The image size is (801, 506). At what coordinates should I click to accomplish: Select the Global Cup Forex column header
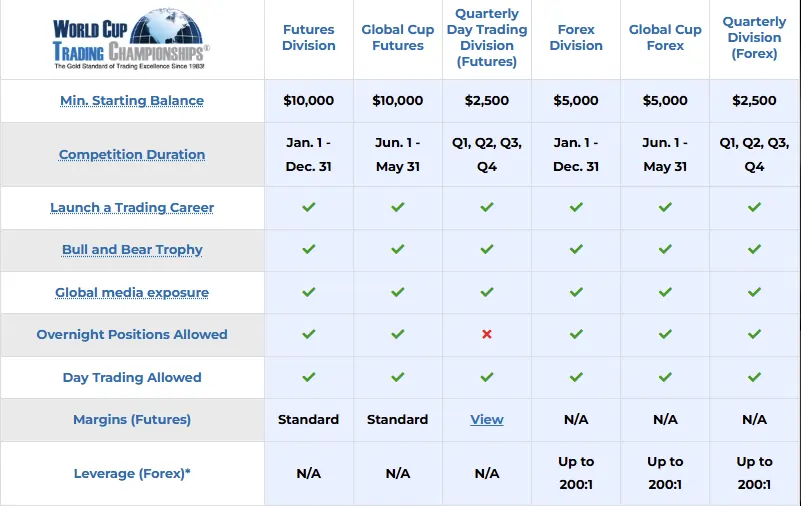(x=665, y=37)
